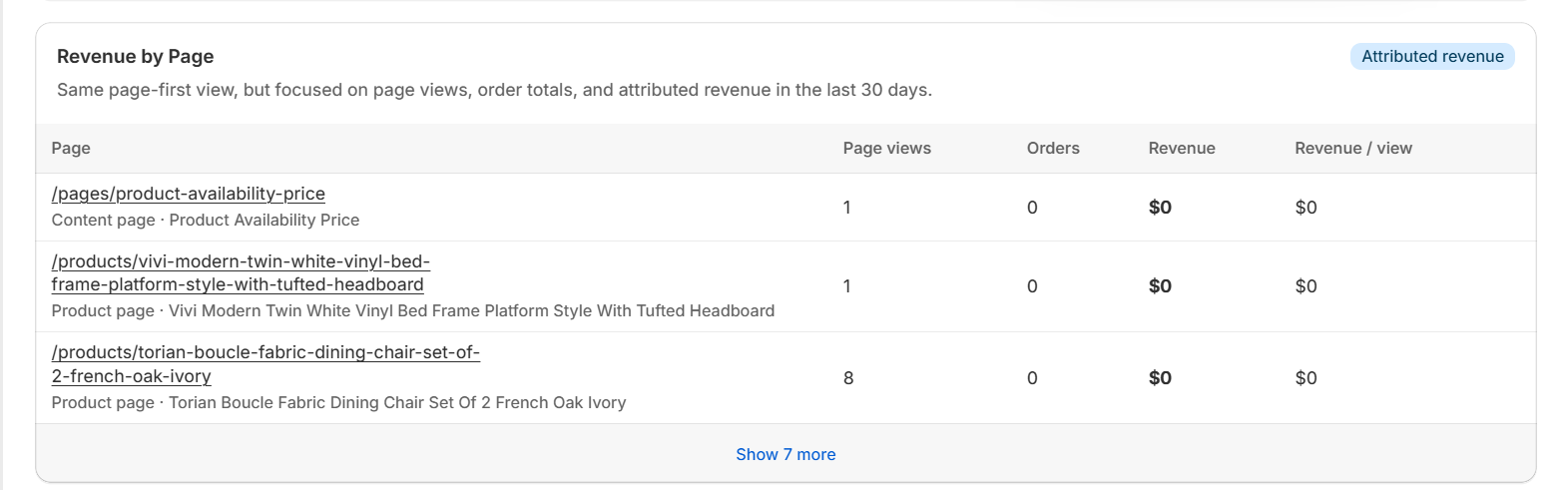This screenshot has width=1568, height=490.
Task: Click the card description about last 30 days
Action: [x=494, y=90]
